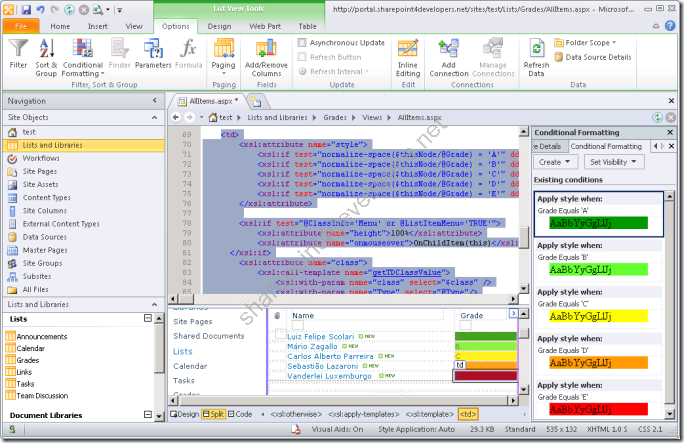The height and width of the screenshot is (443, 684).
Task: Switch to Split view
Action: 213,414
